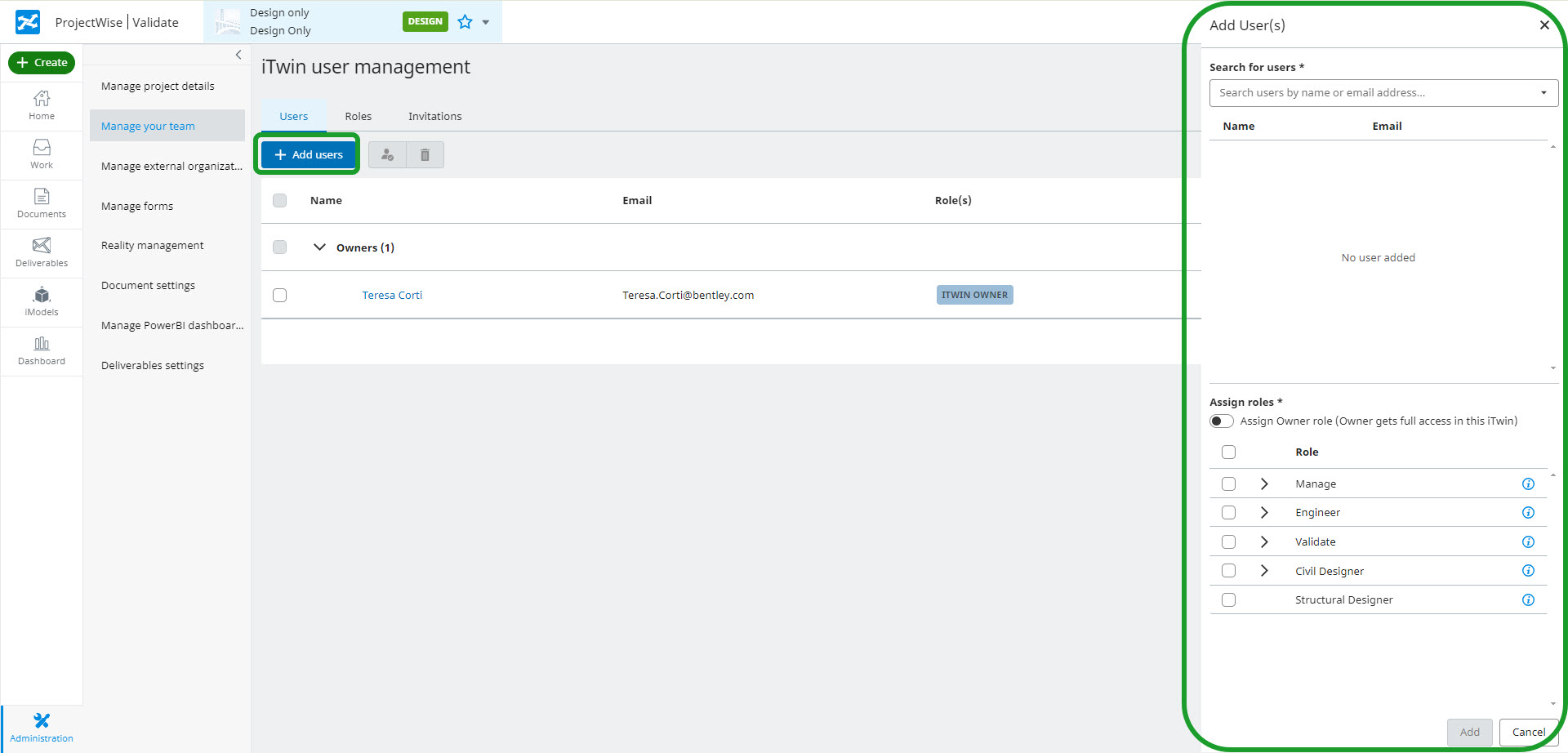Collapse the settings side menu
This screenshot has width=1568, height=753.
pos(238,55)
